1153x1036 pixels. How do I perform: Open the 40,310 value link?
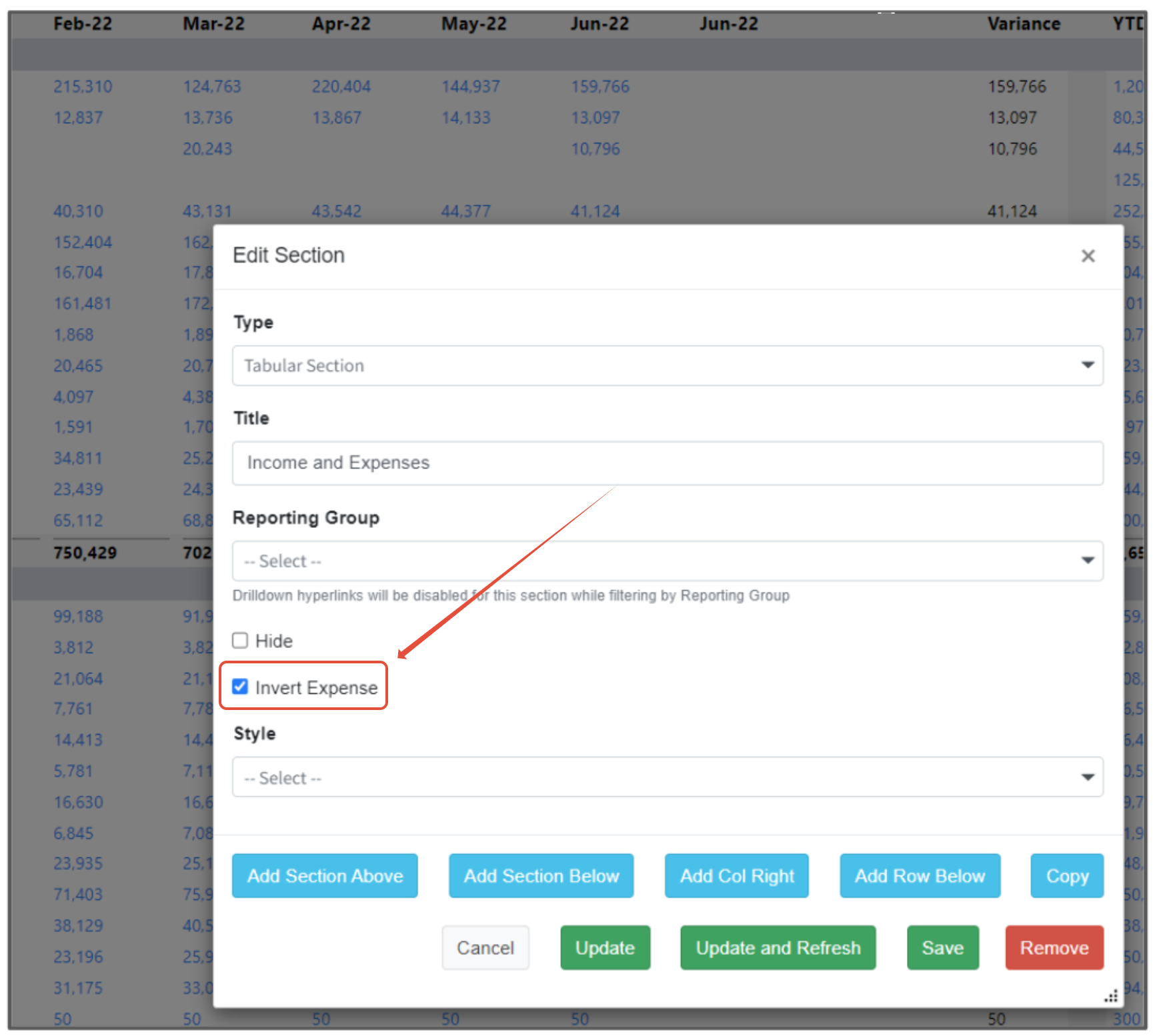click(x=78, y=211)
